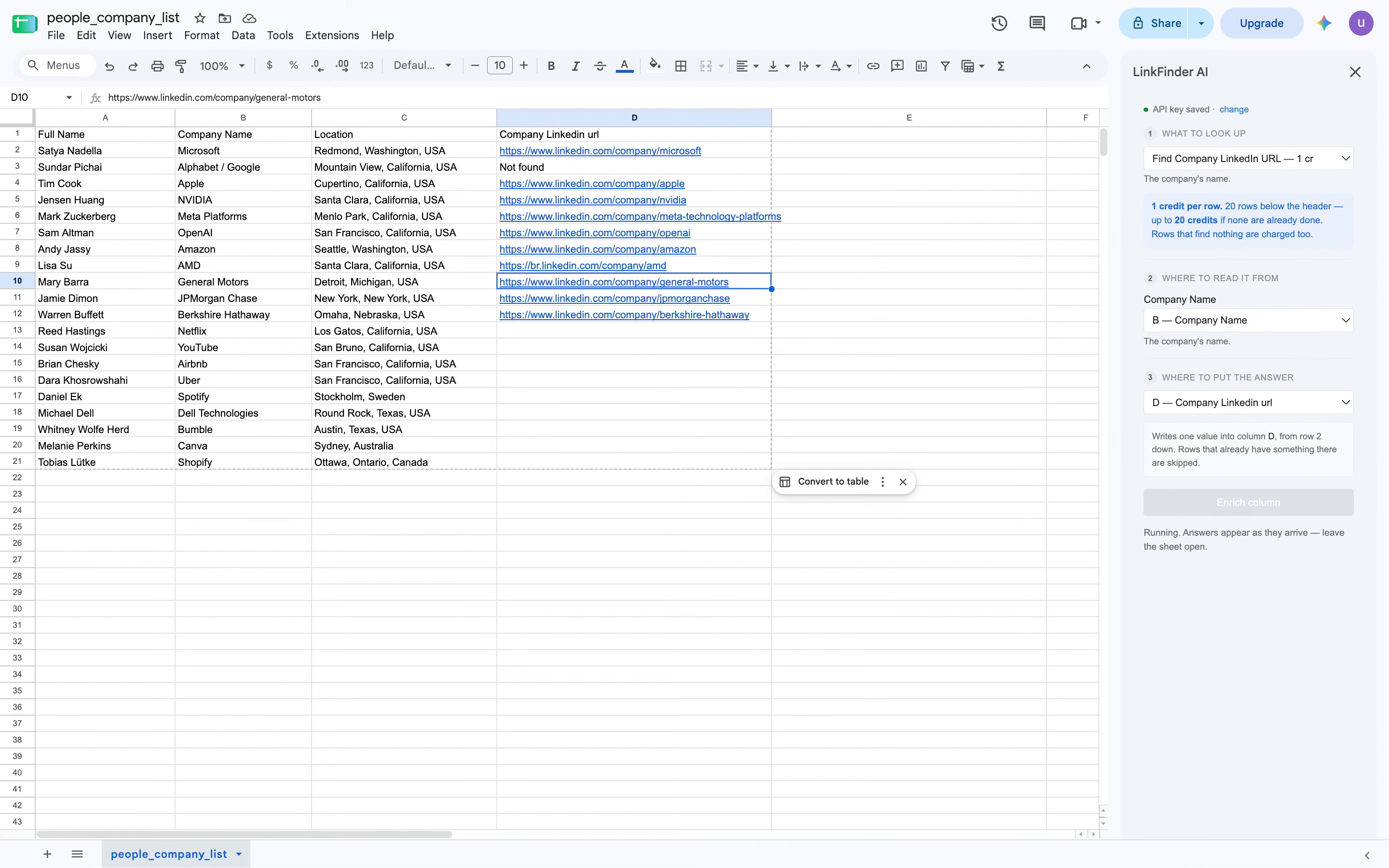Insert link icon in toolbar
Viewport: 1389px width, 868px height.
[873, 66]
